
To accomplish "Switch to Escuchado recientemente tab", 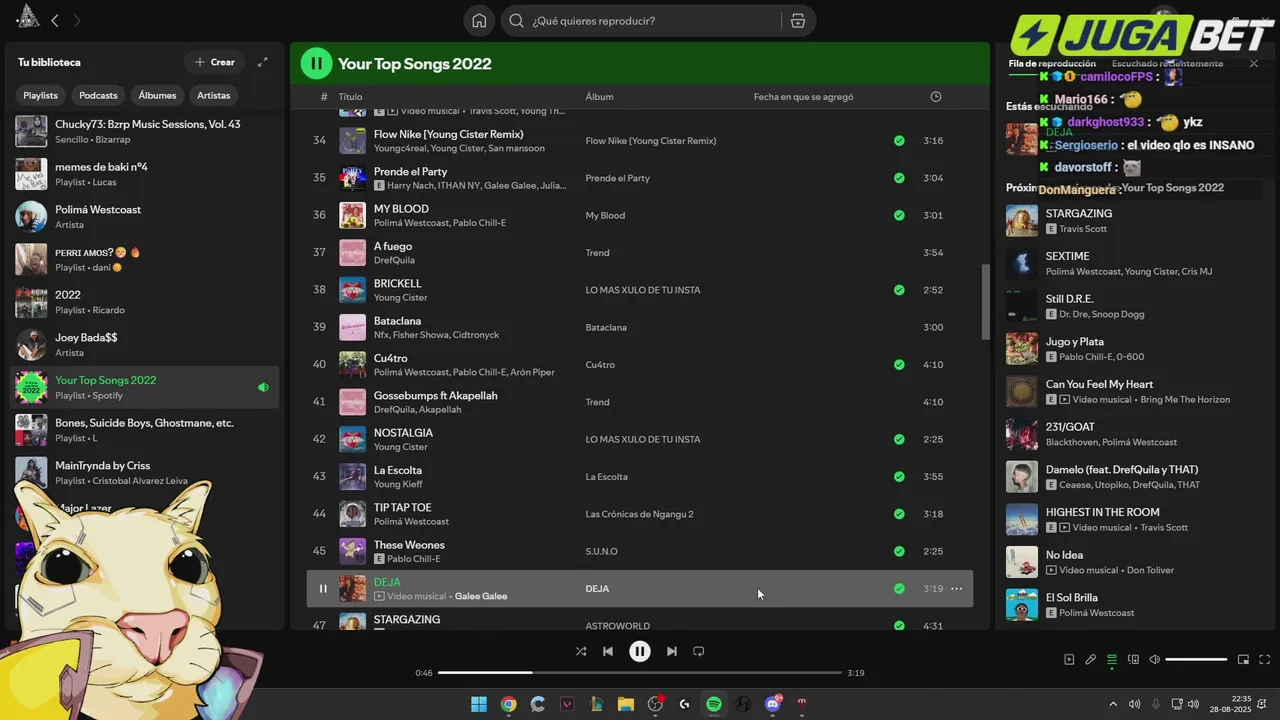I will [x=1167, y=63].
